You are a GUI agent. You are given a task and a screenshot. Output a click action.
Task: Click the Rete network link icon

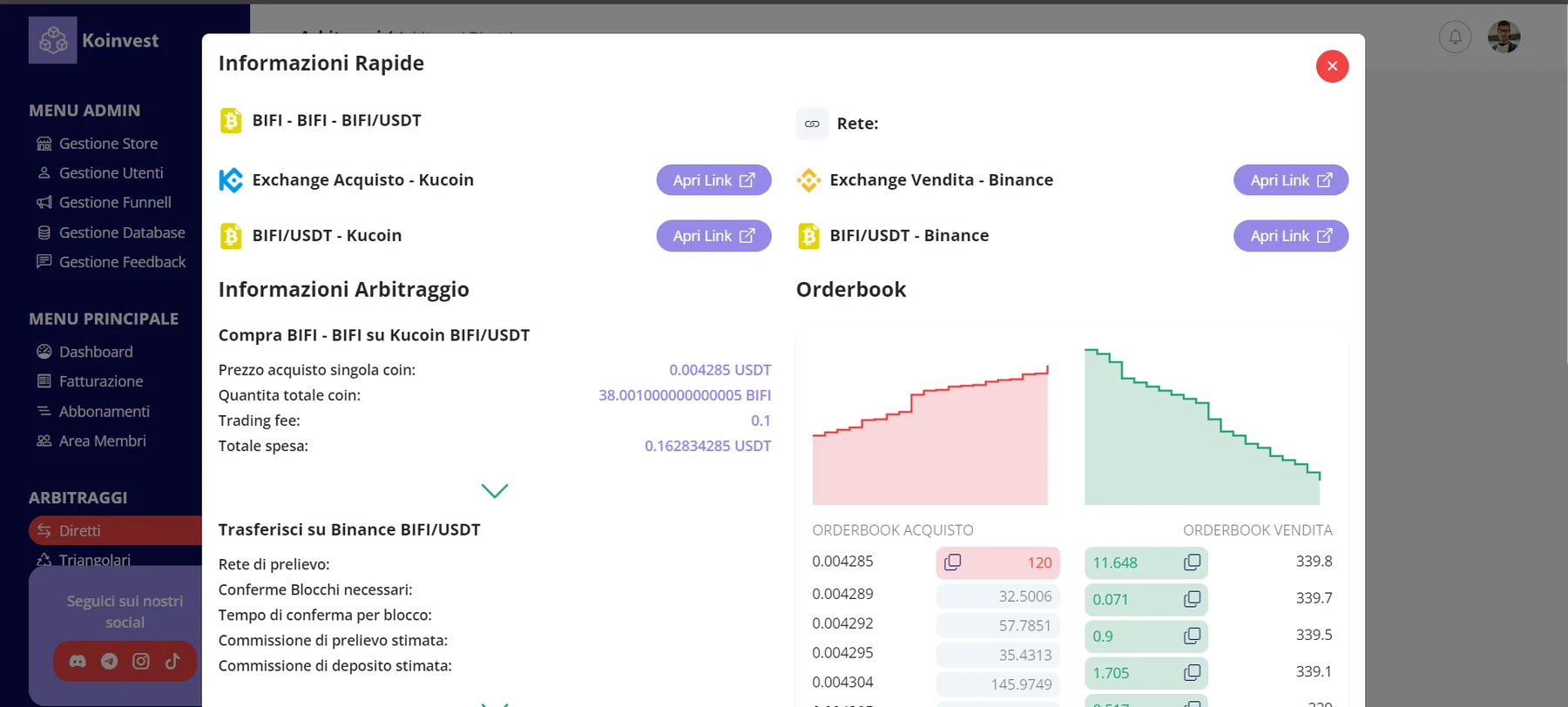(x=812, y=124)
